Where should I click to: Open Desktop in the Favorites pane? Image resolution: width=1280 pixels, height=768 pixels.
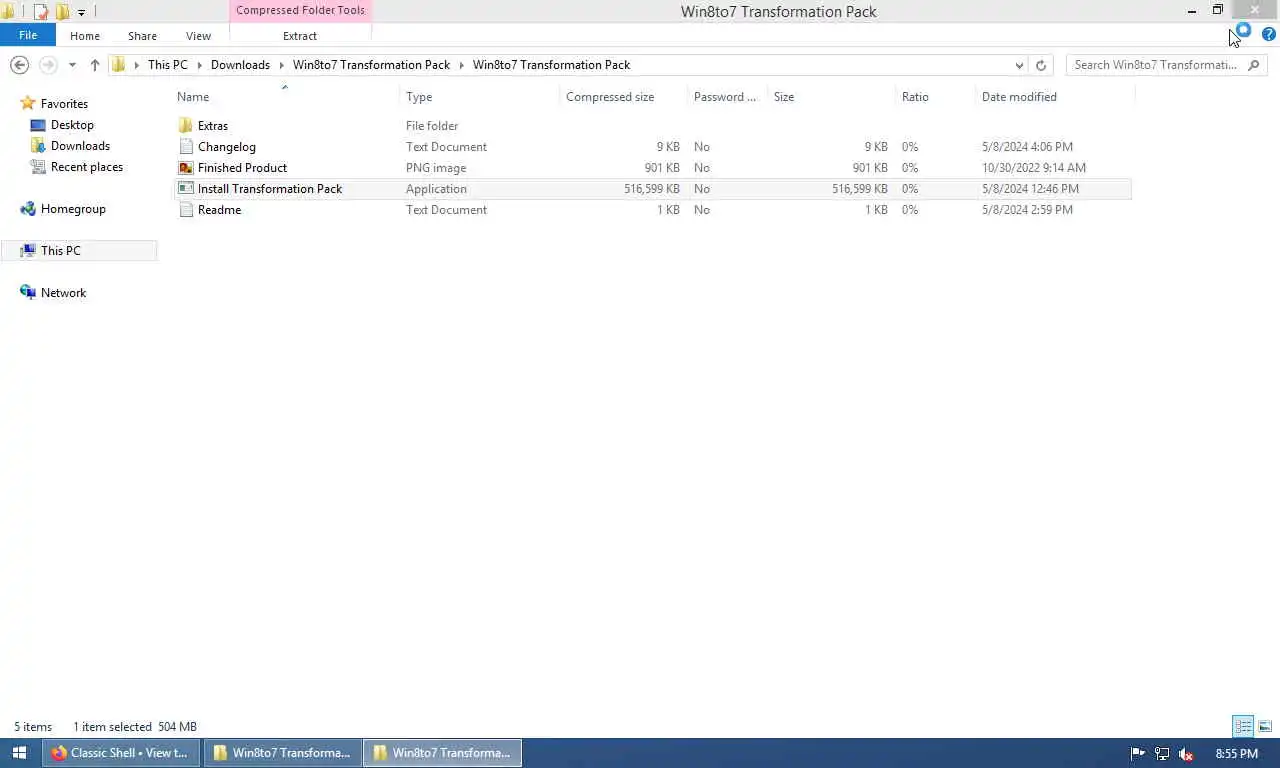point(72,125)
